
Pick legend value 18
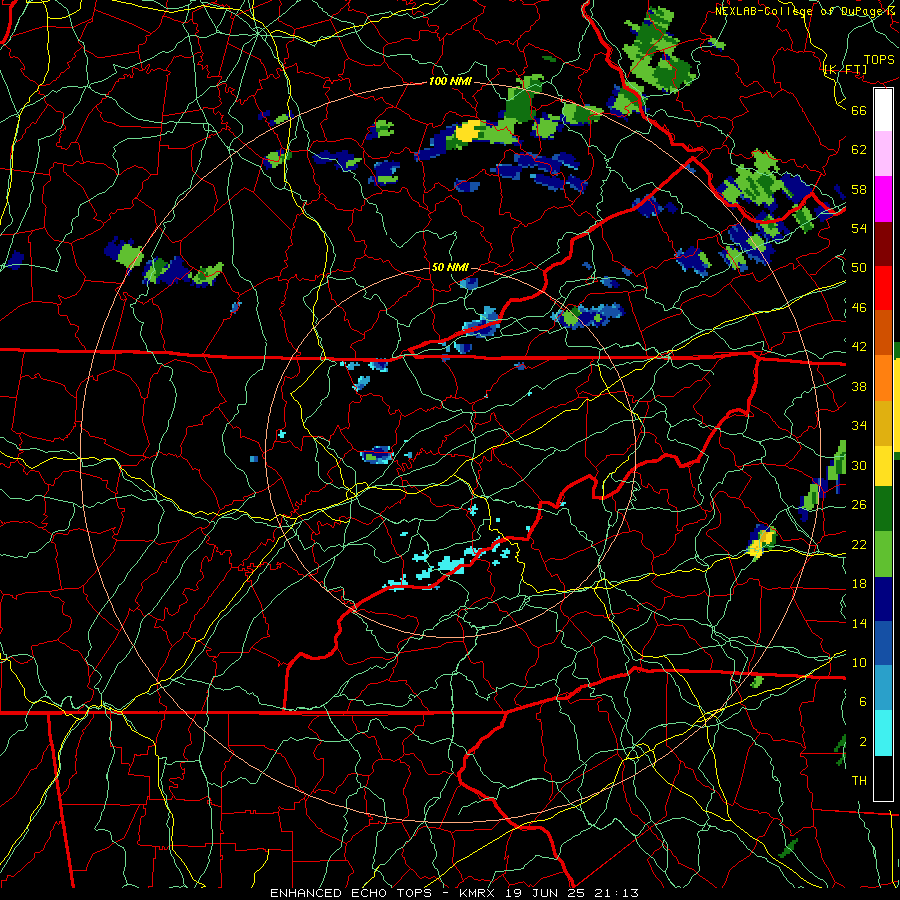pos(859,584)
